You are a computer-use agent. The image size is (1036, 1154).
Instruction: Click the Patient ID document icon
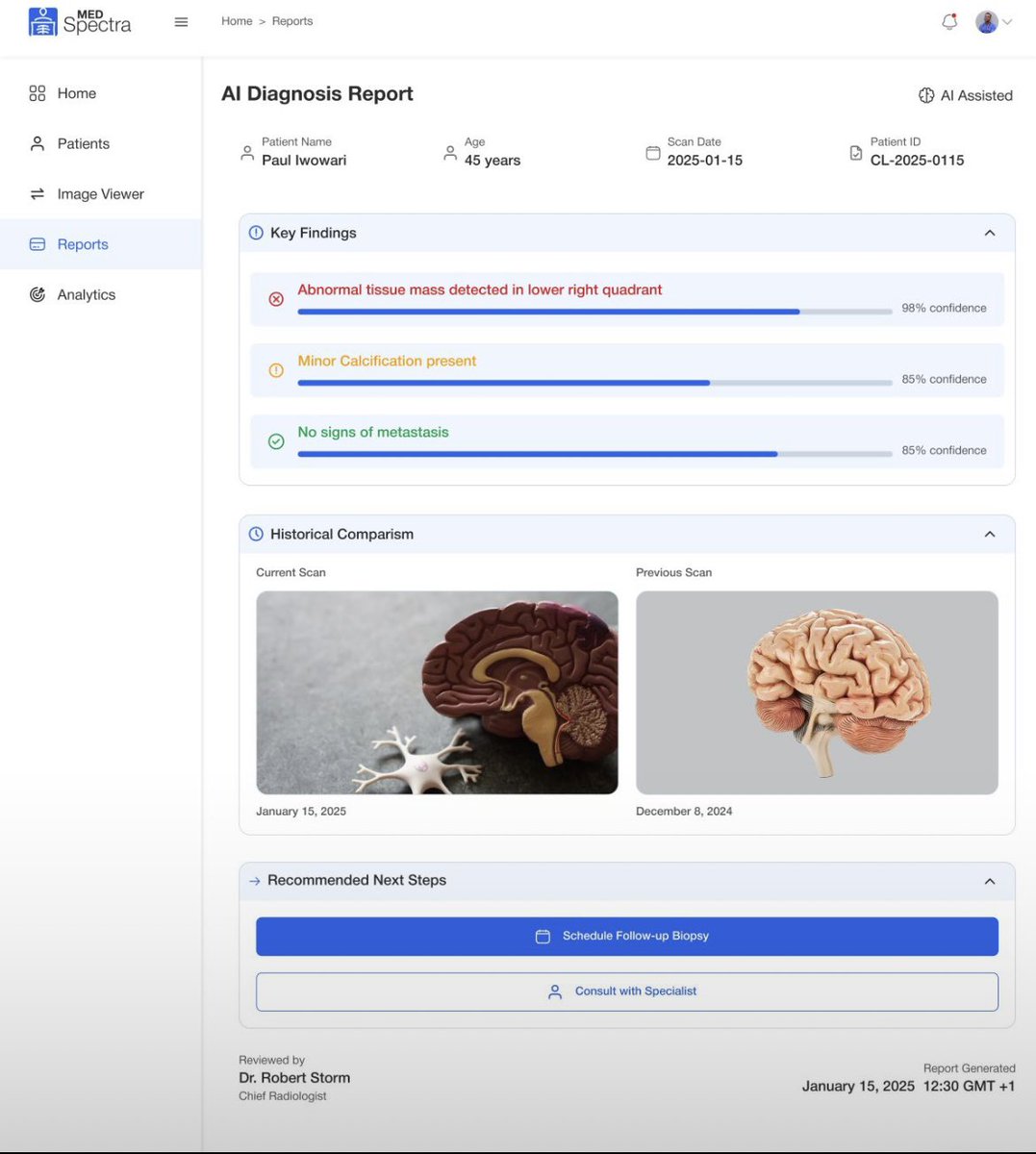pos(855,152)
